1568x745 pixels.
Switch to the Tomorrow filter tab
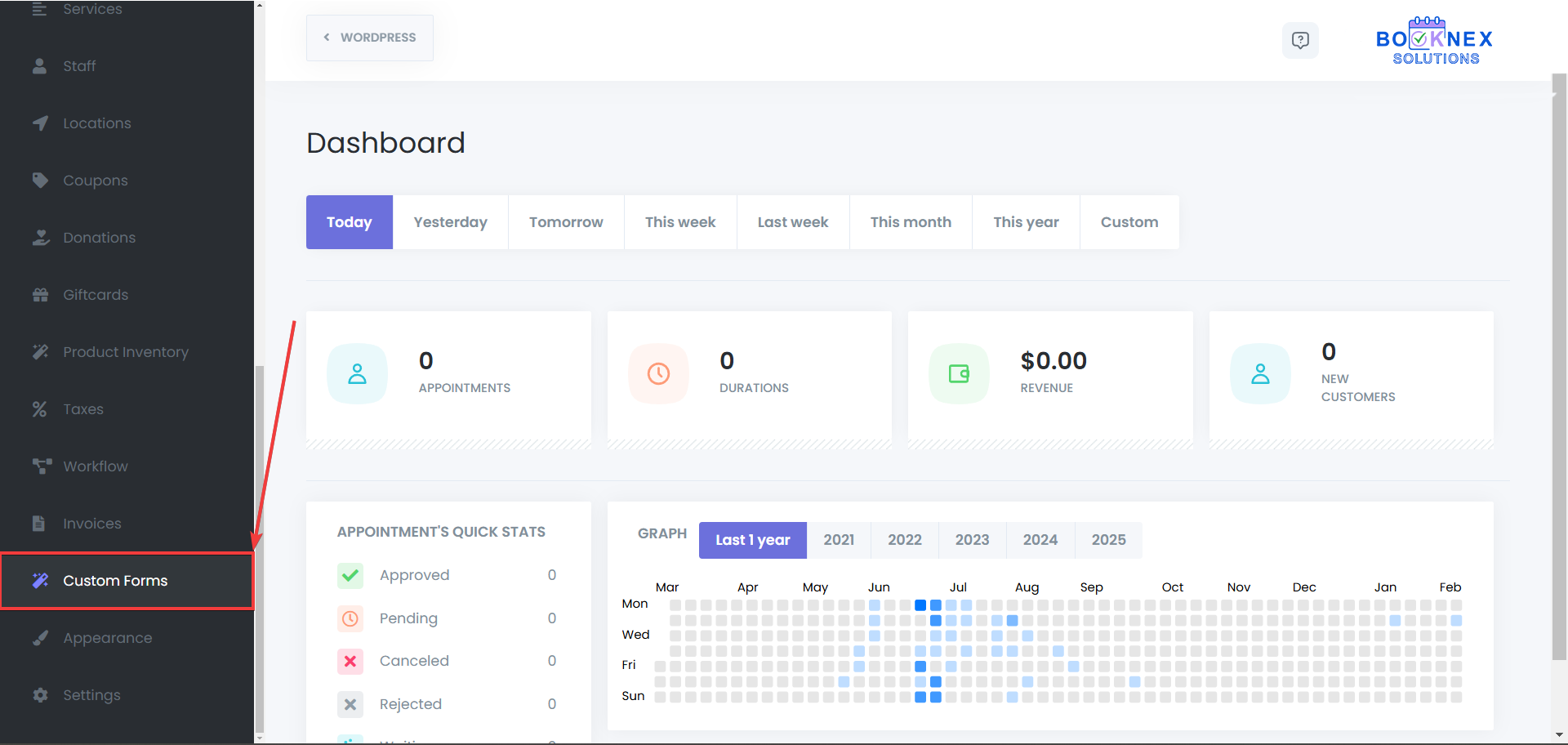(566, 221)
